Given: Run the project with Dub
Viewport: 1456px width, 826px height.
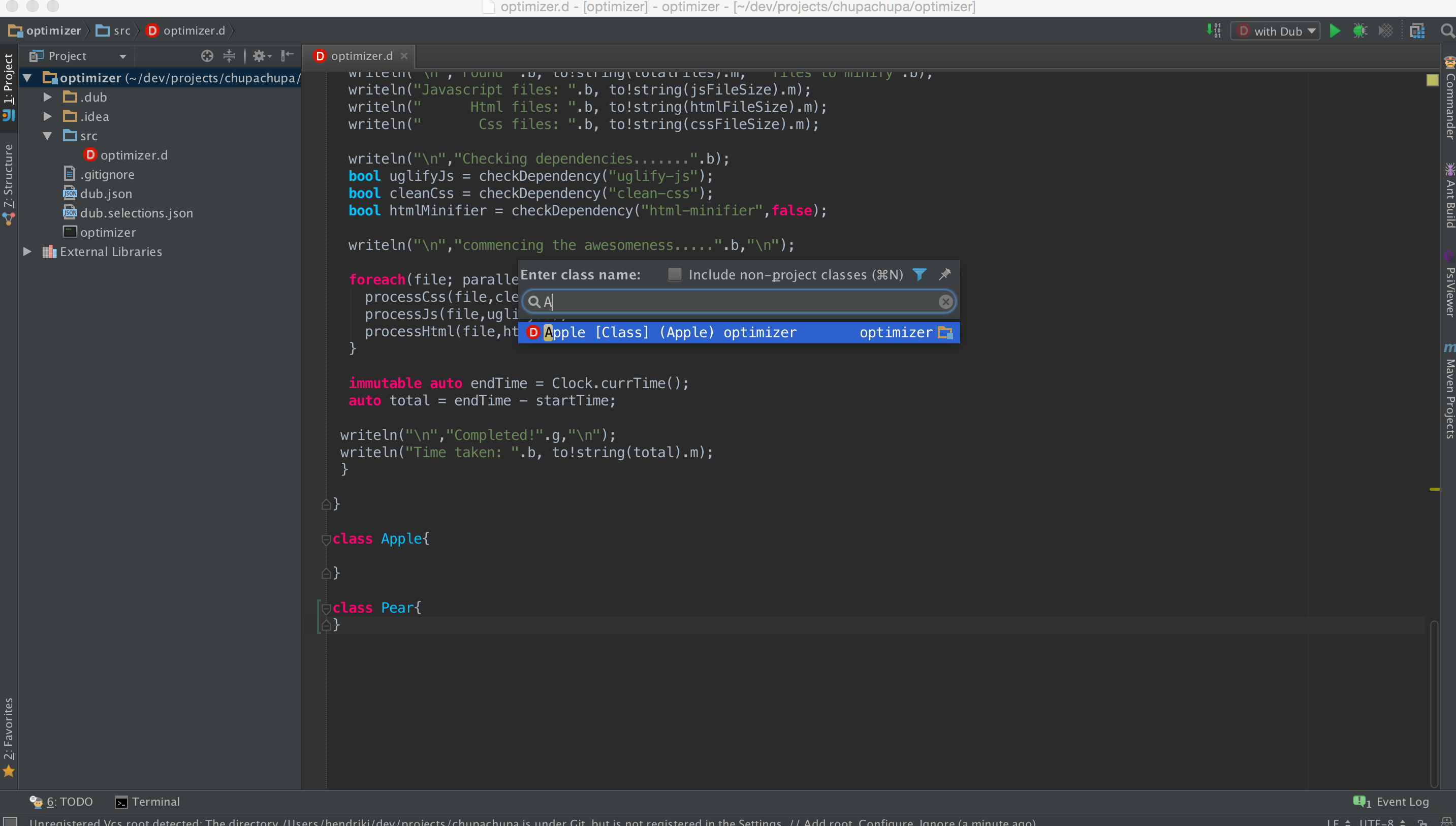Looking at the screenshot, I should [1335, 30].
